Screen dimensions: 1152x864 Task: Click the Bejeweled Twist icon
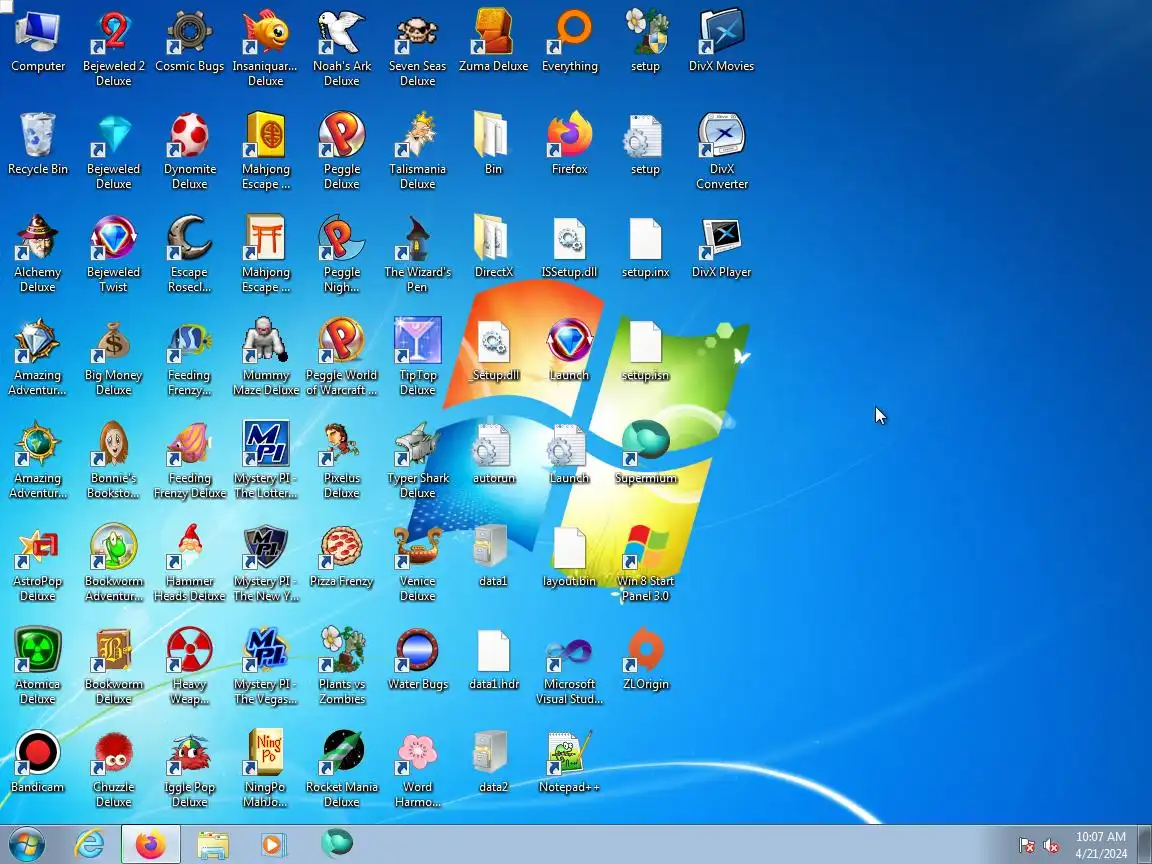click(114, 239)
